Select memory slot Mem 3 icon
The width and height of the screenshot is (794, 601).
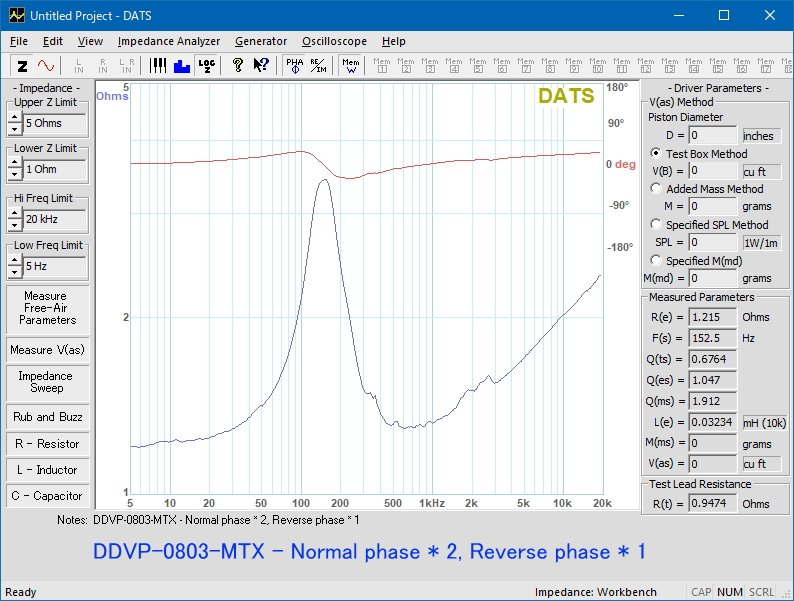tap(430, 66)
